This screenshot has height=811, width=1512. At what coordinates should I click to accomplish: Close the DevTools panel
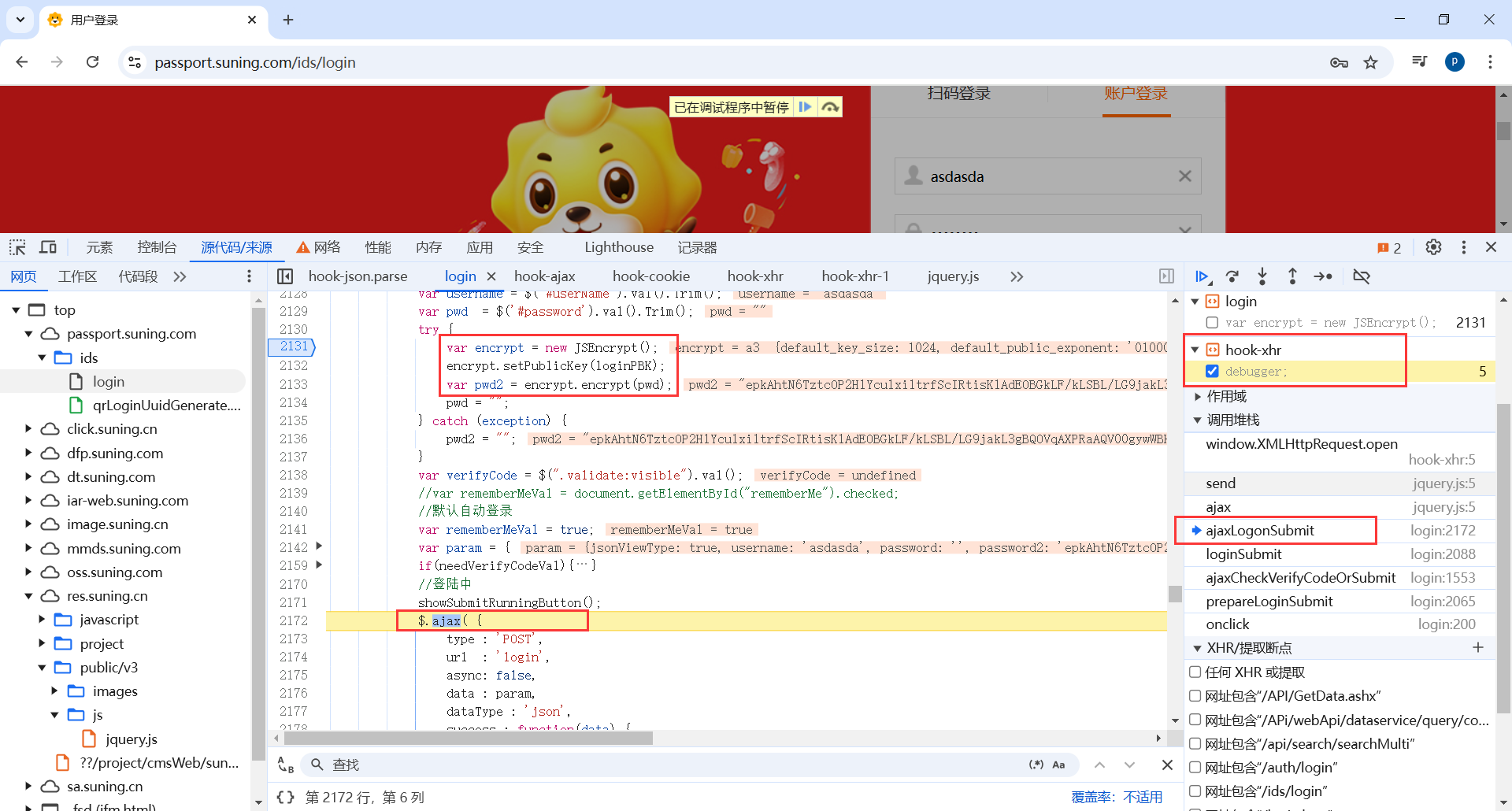pyautogui.click(x=1491, y=247)
